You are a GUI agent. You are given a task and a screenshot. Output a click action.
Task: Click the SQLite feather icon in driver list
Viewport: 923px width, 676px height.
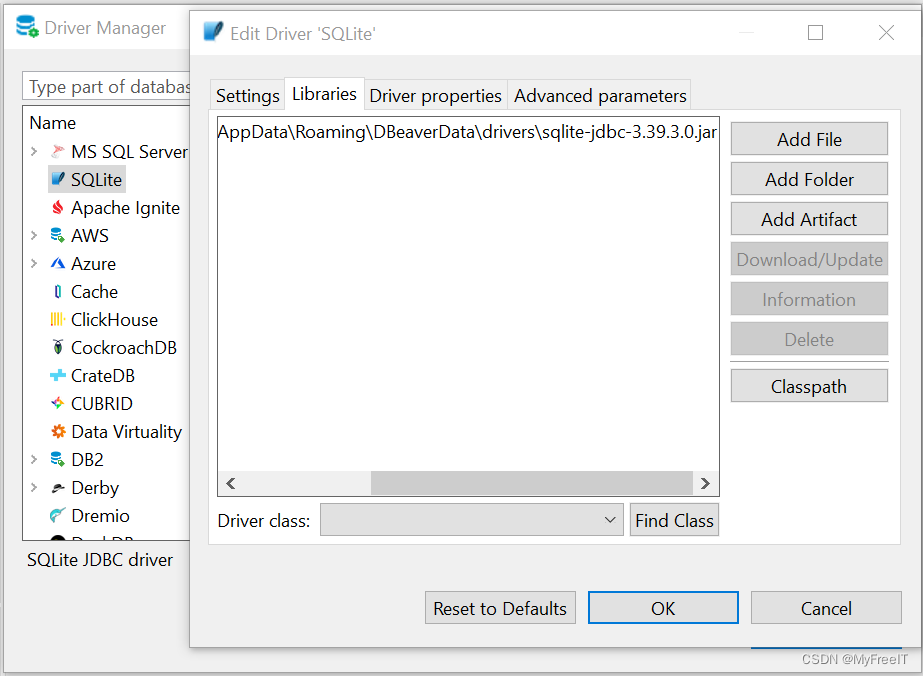tap(58, 179)
